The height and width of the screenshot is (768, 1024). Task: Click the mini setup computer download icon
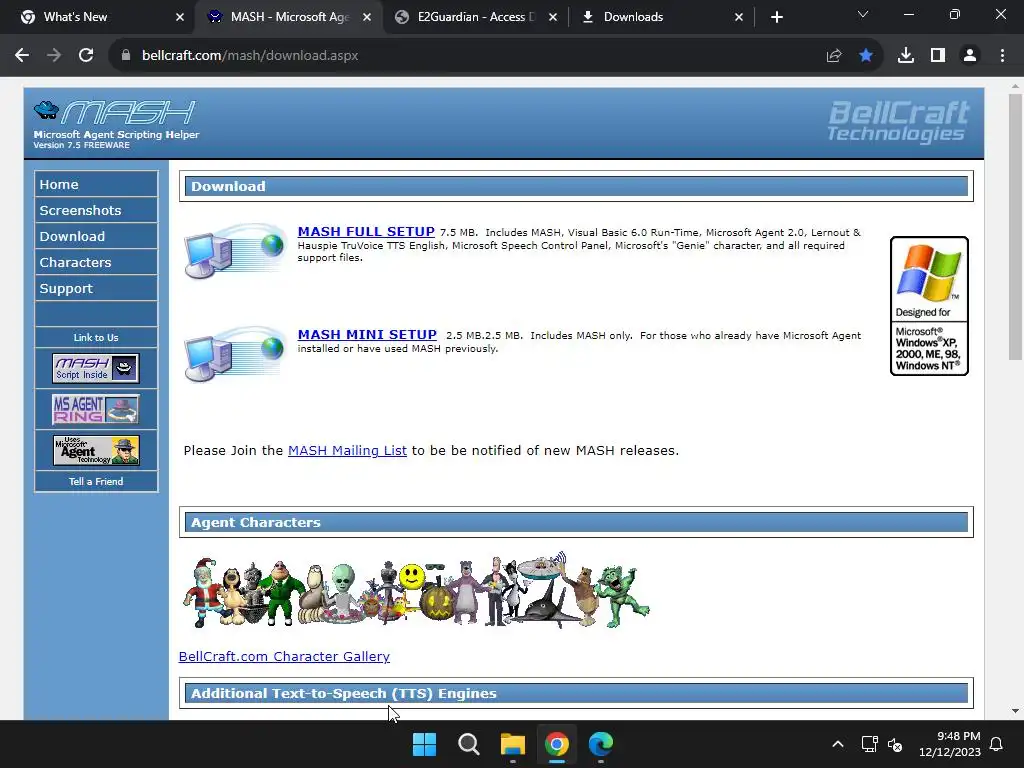pyautogui.click(x=235, y=354)
